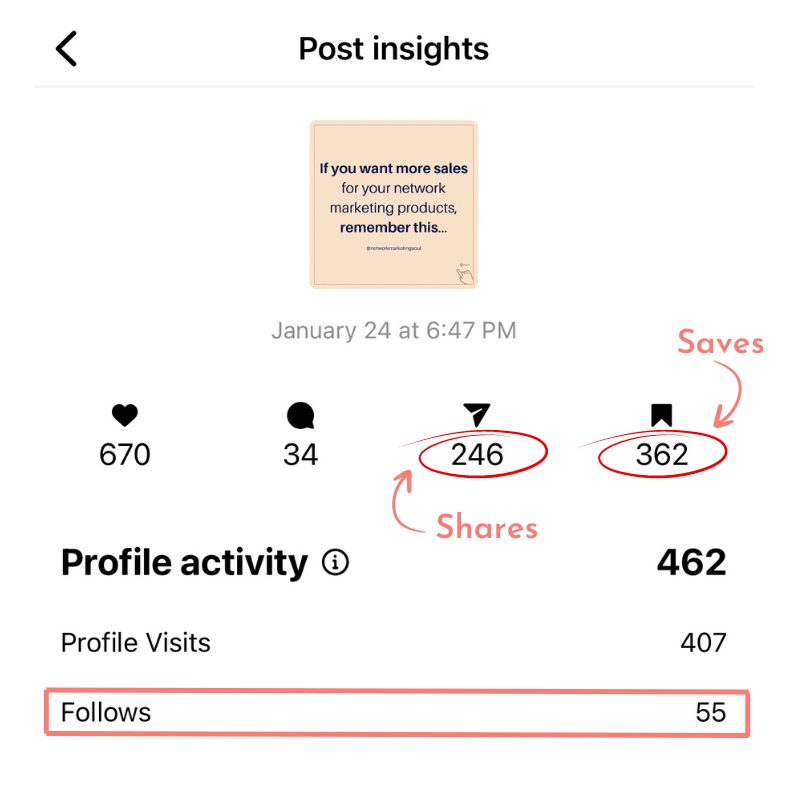Screen dimensions: 788x800
Task: Tap the paper plane shares icon
Action: (477, 415)
